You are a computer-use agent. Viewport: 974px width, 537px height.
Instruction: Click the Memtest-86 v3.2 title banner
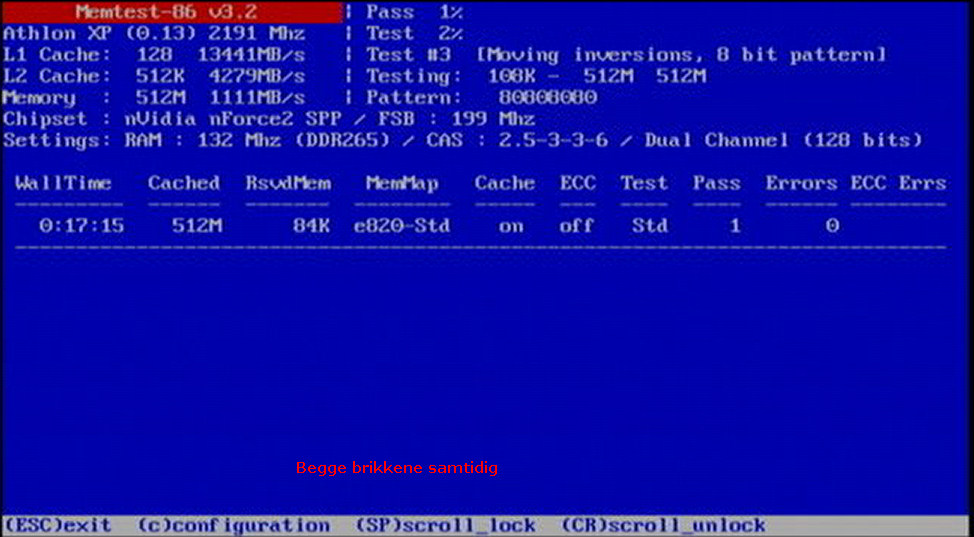pyautogui.click(x=172, y=12)
